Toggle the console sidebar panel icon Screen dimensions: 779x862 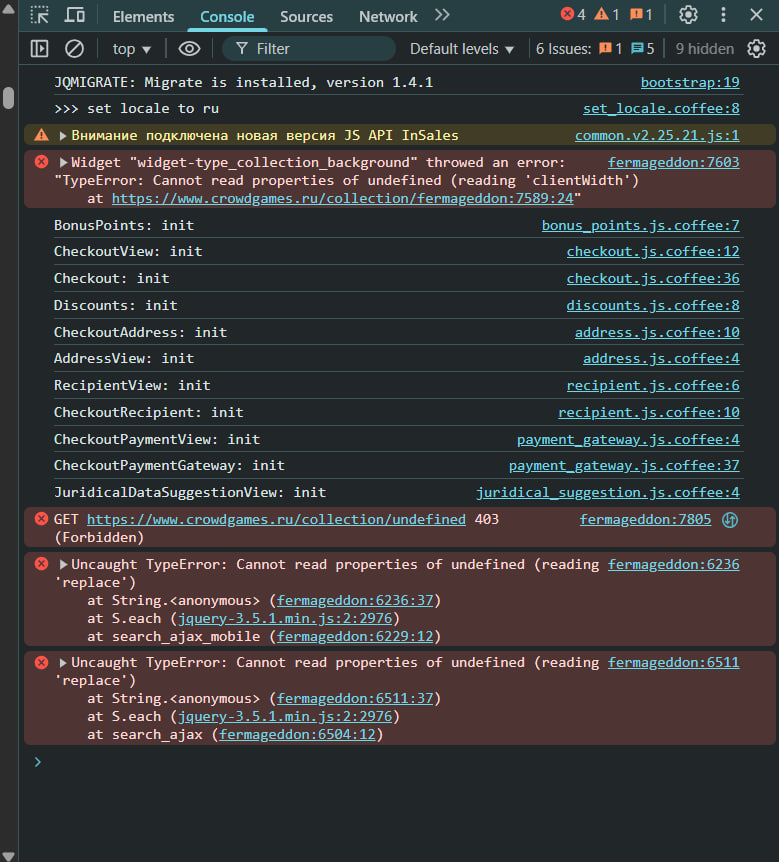[39, 48]
